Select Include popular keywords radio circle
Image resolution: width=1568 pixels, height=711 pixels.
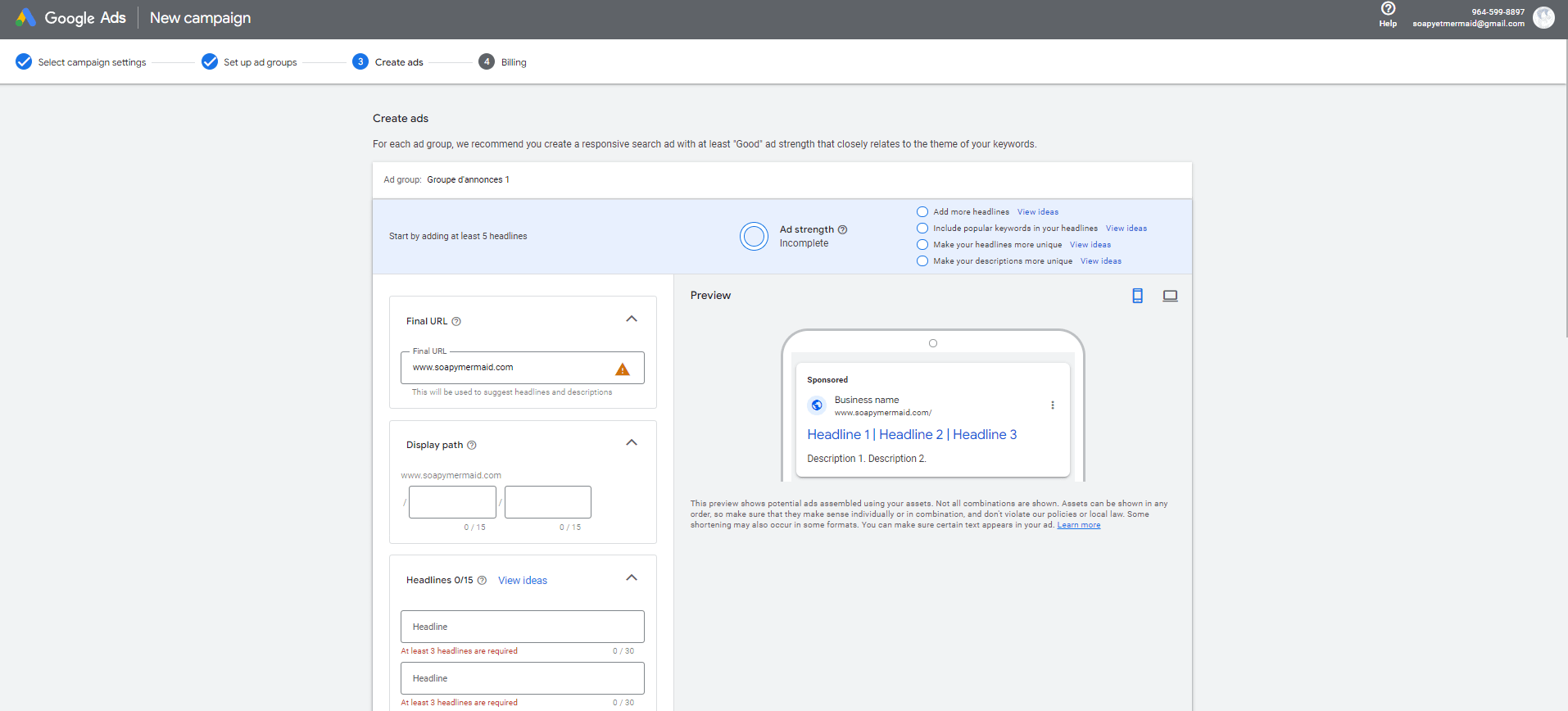pos(922,228)
